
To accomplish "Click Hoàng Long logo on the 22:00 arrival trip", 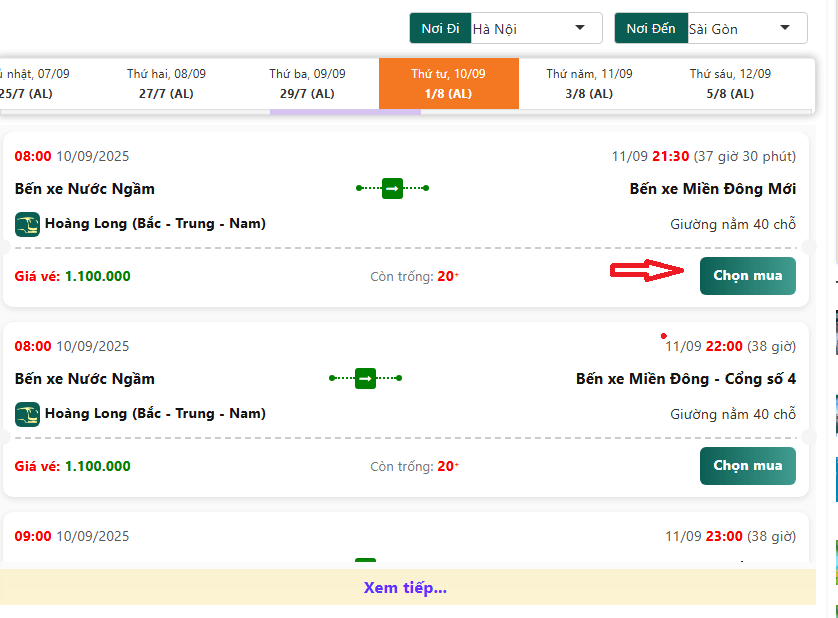I will [x=27, y=414].
